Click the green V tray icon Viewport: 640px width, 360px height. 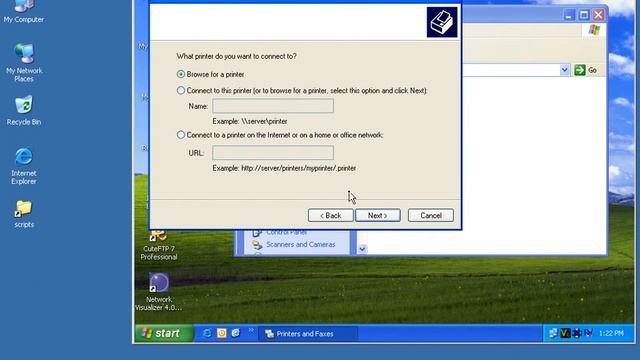565,333
